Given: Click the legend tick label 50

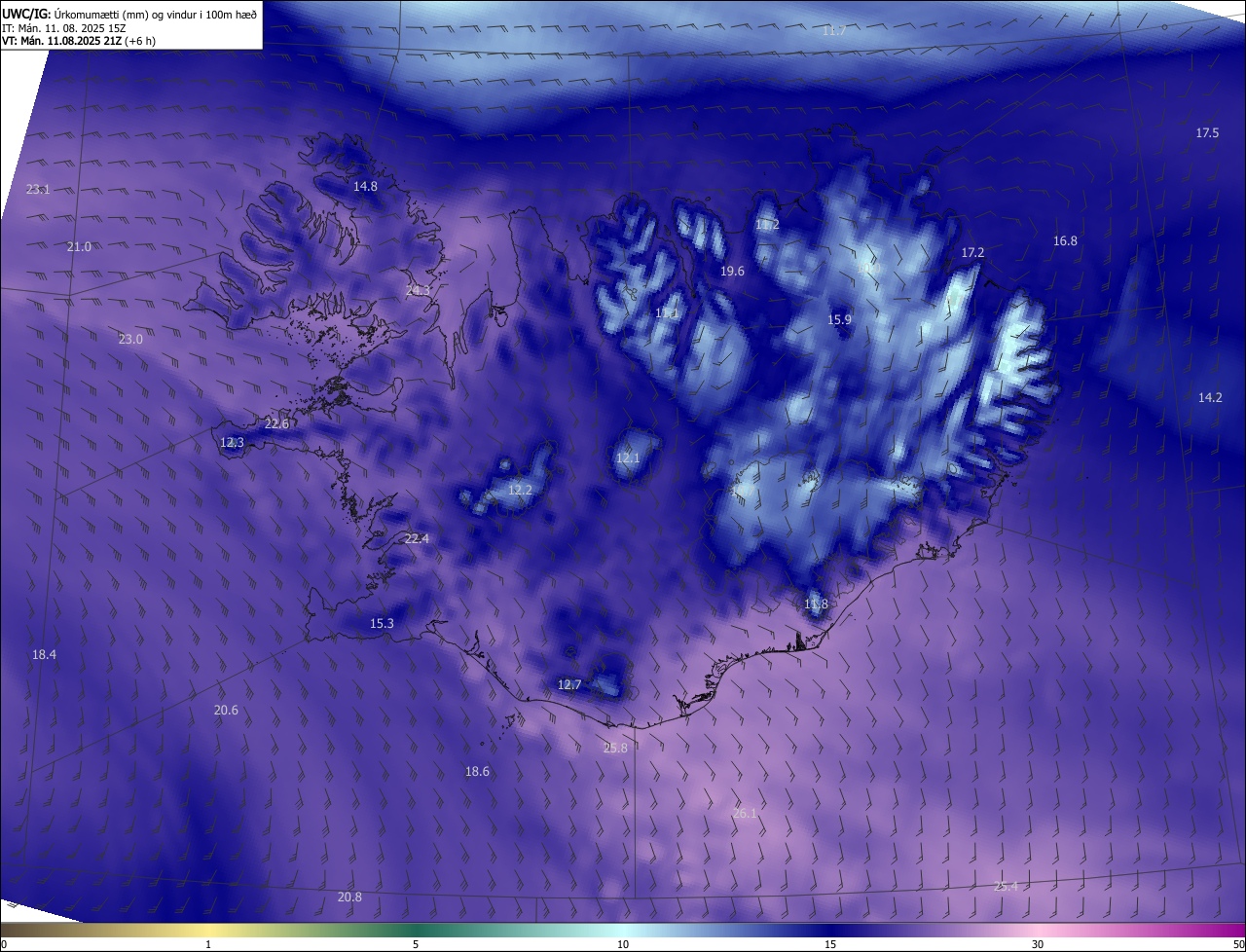Looking at the screenshot, I should (1238, 944).
